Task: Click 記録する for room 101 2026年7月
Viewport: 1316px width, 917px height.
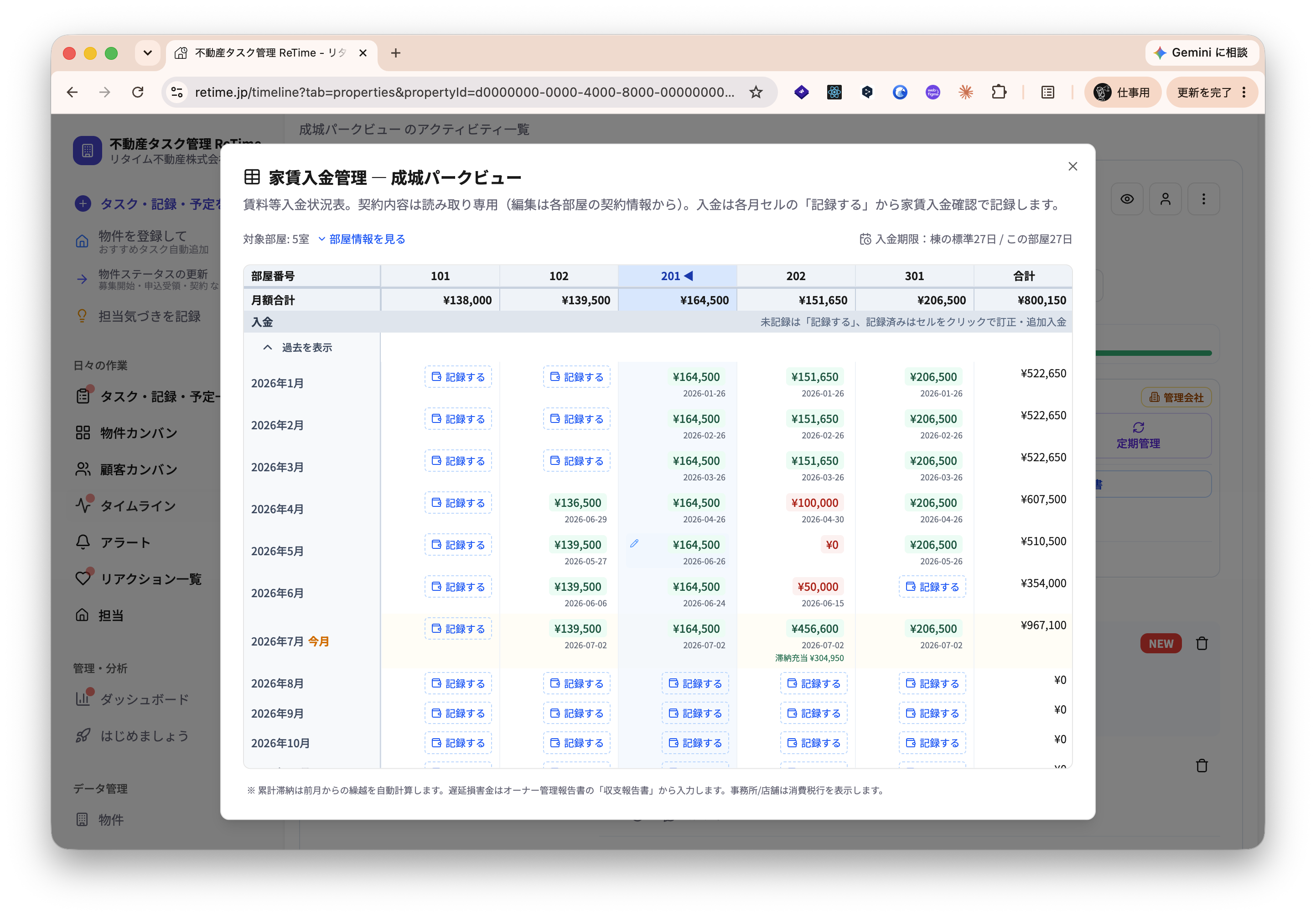Action: [x=458, y=629]
